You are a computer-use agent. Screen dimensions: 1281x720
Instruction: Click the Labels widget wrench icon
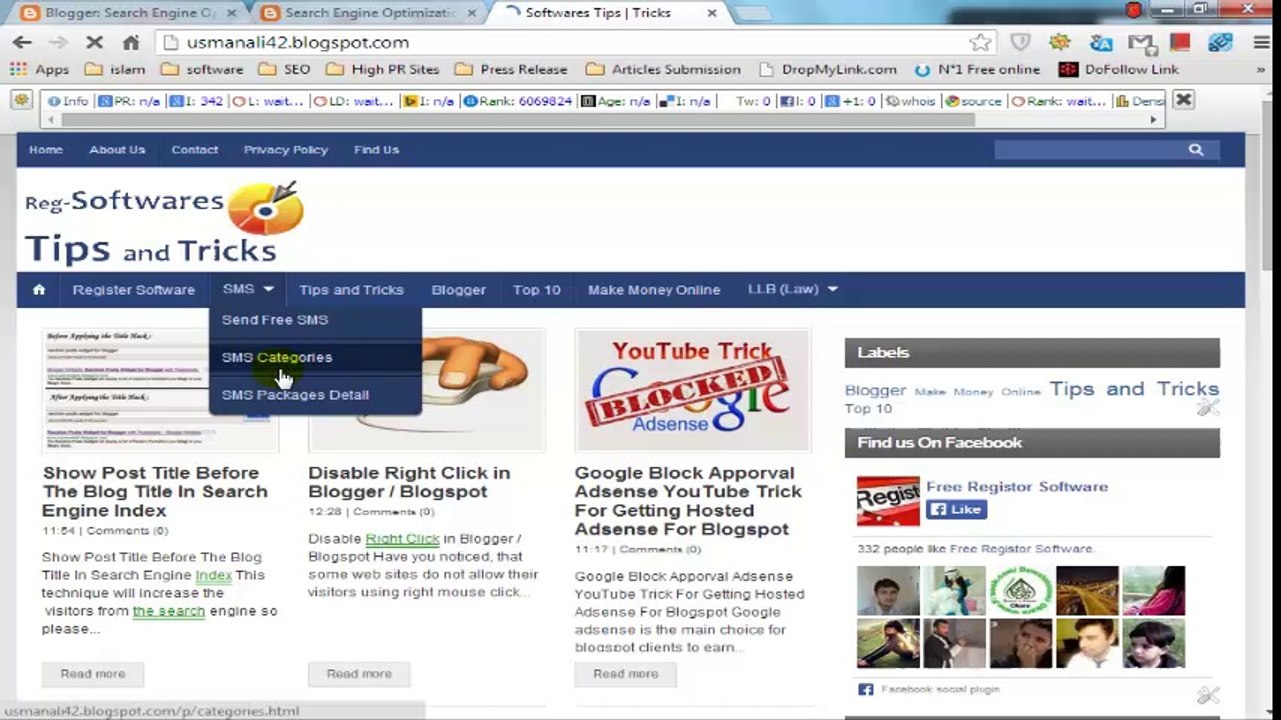pyautogui.click(x=1208, y=406)
